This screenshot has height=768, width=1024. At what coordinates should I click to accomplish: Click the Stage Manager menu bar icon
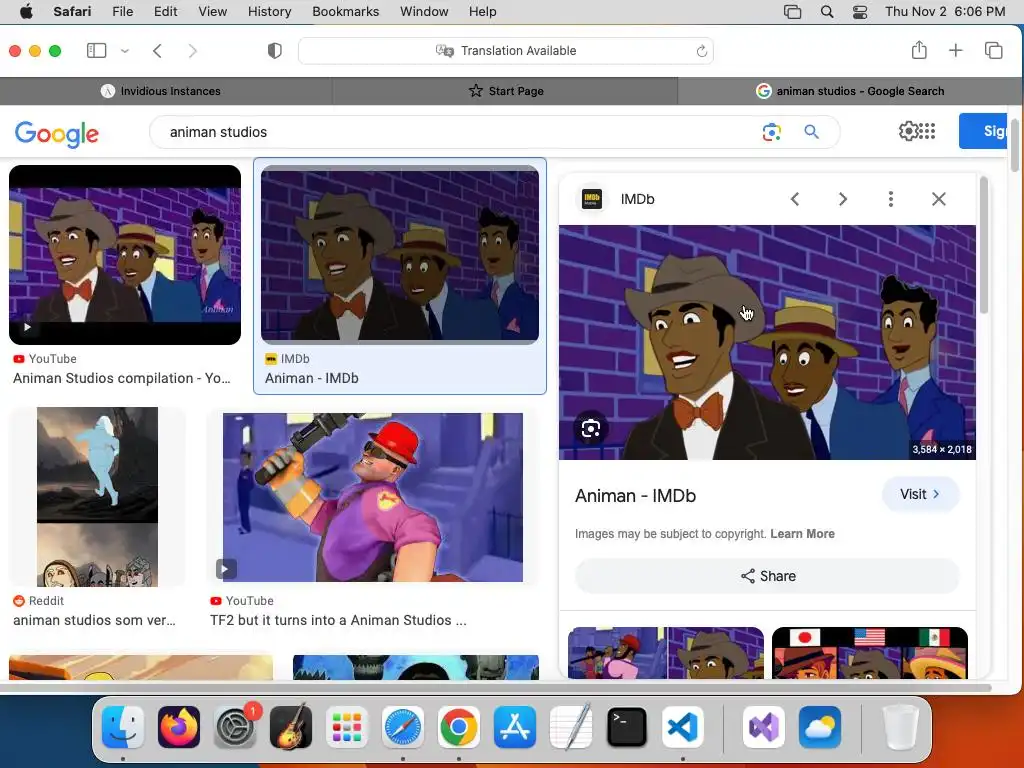(x=792, y=12)
